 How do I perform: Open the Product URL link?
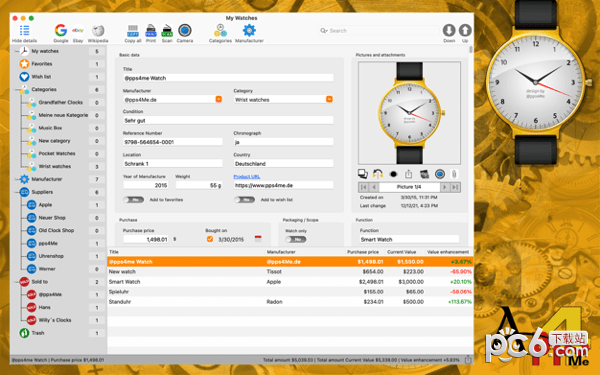[247, 177]
